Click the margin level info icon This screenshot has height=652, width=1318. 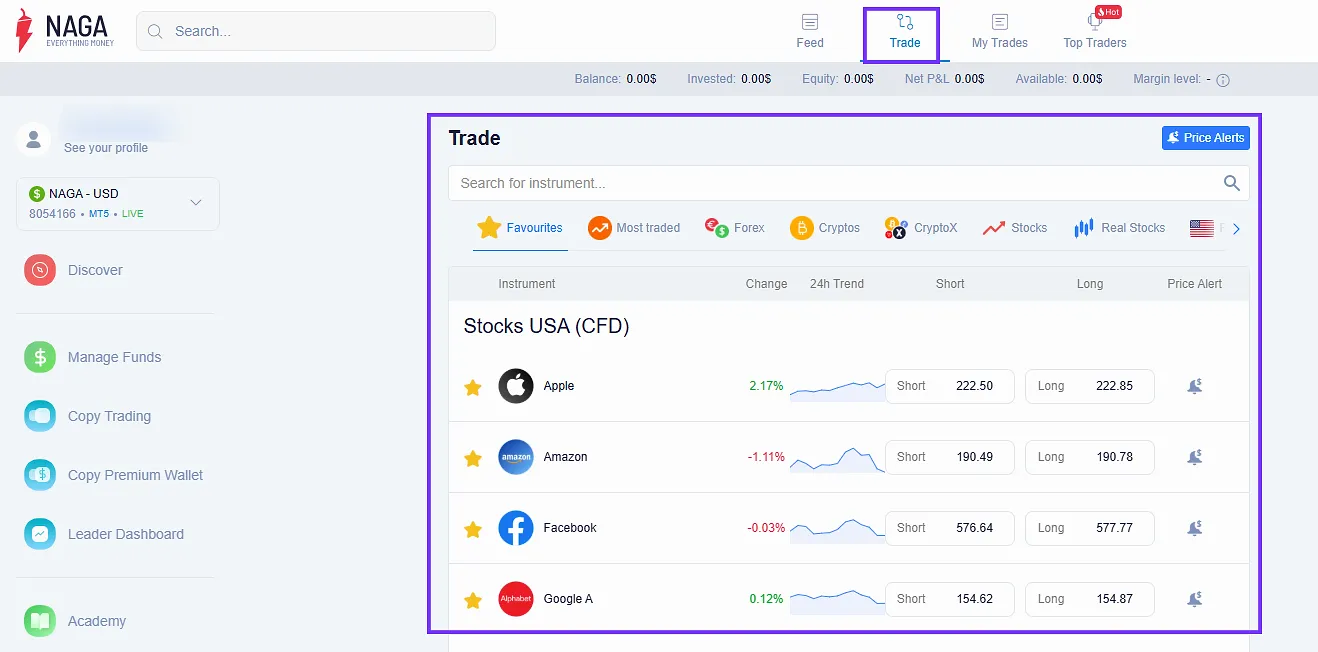[1222, 80]
